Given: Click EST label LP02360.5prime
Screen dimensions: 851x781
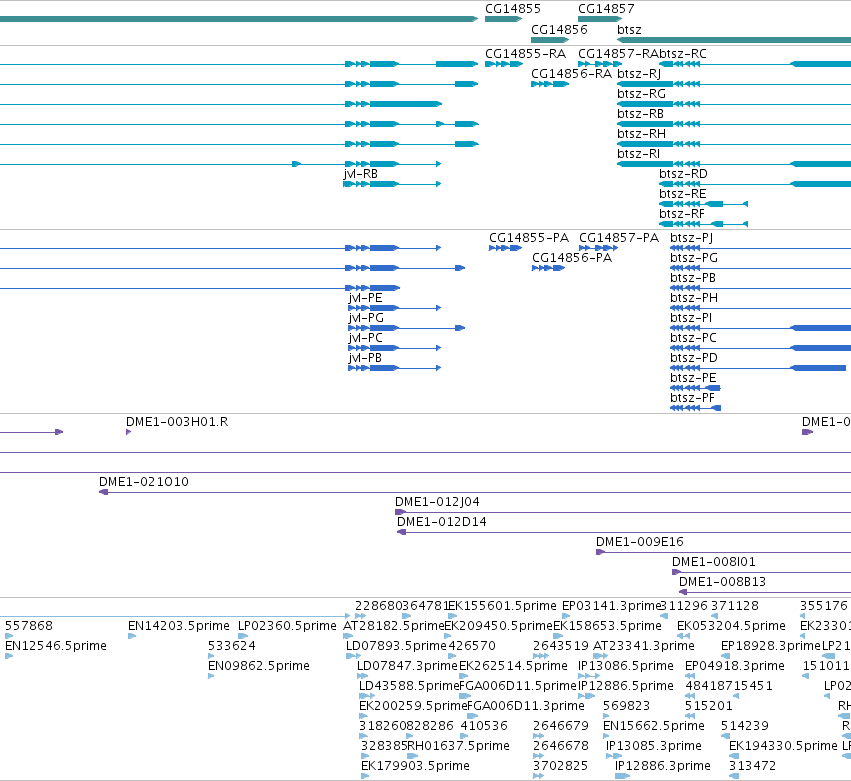Looking at the screenshot, I should pos(288,626).
